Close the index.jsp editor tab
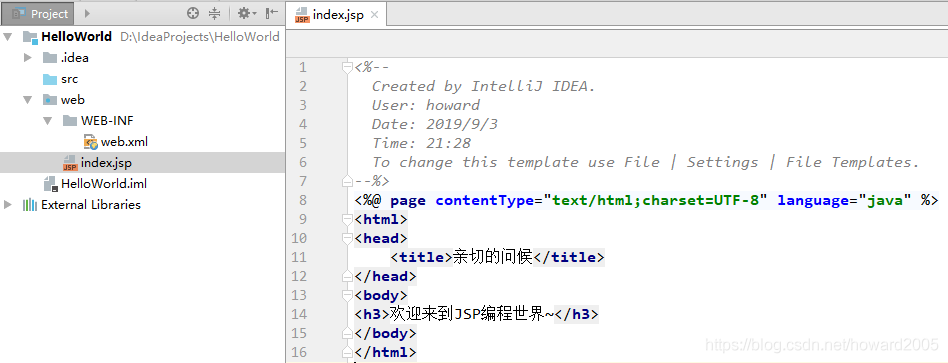This screenshot has width=948, height=363. point(374,15)
